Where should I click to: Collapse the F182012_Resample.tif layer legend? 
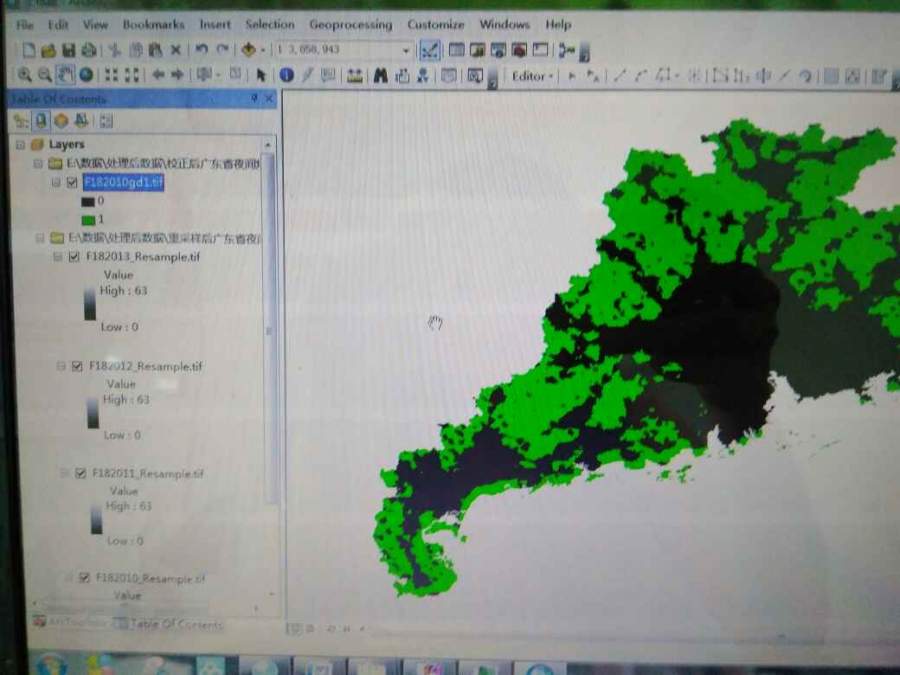pyautogui.click(x=61, y=366)
